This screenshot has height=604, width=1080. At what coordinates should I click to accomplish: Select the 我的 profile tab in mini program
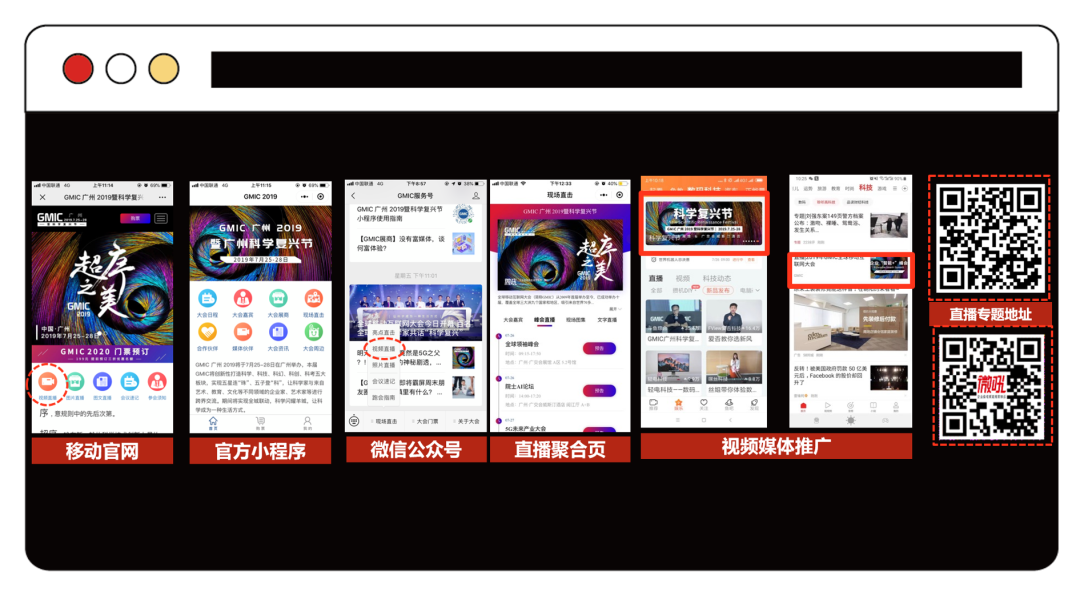click(307, 423)
